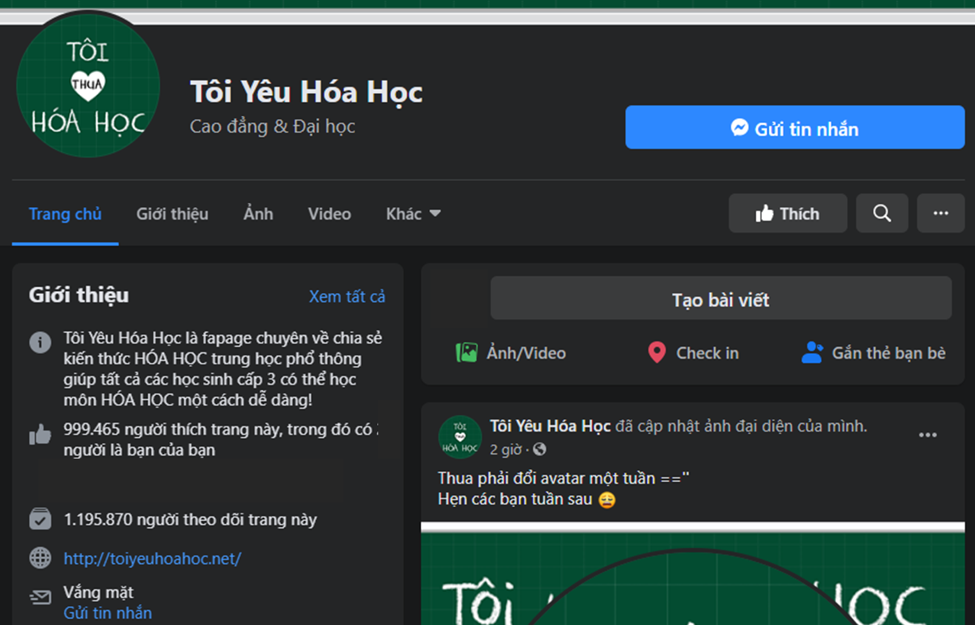Image resolution: width=975 pixels, height=625 pixels.
Task: Open the page's ... options menu
Action: pos(940,213)
